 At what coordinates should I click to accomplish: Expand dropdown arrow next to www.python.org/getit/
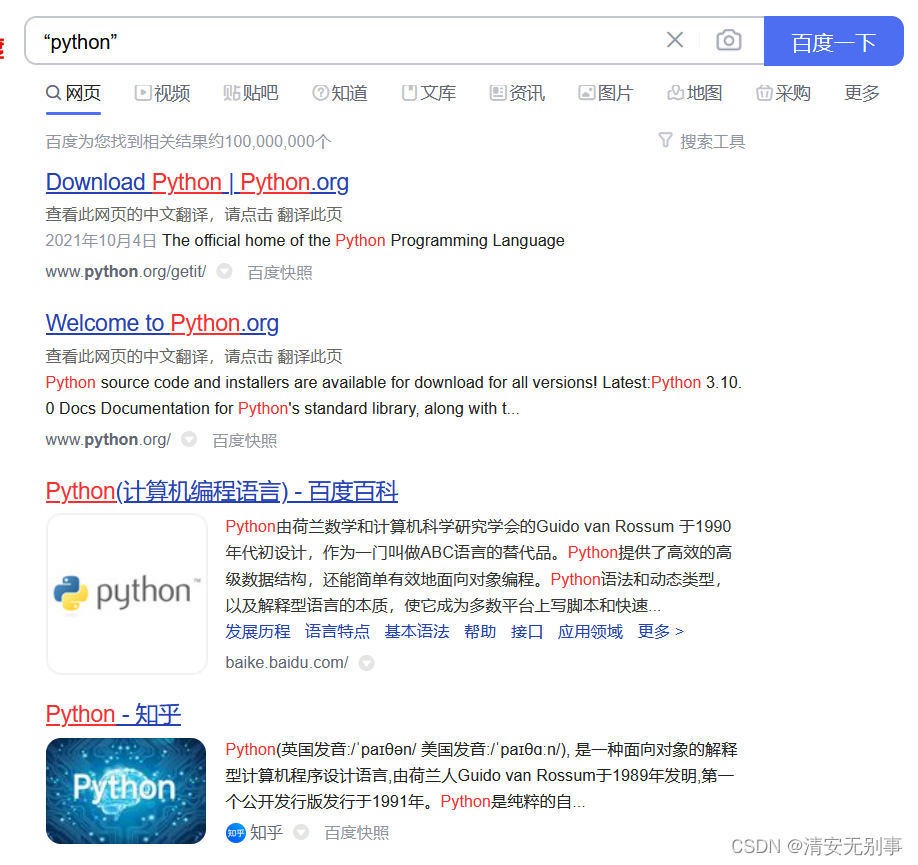click(224, 272)
